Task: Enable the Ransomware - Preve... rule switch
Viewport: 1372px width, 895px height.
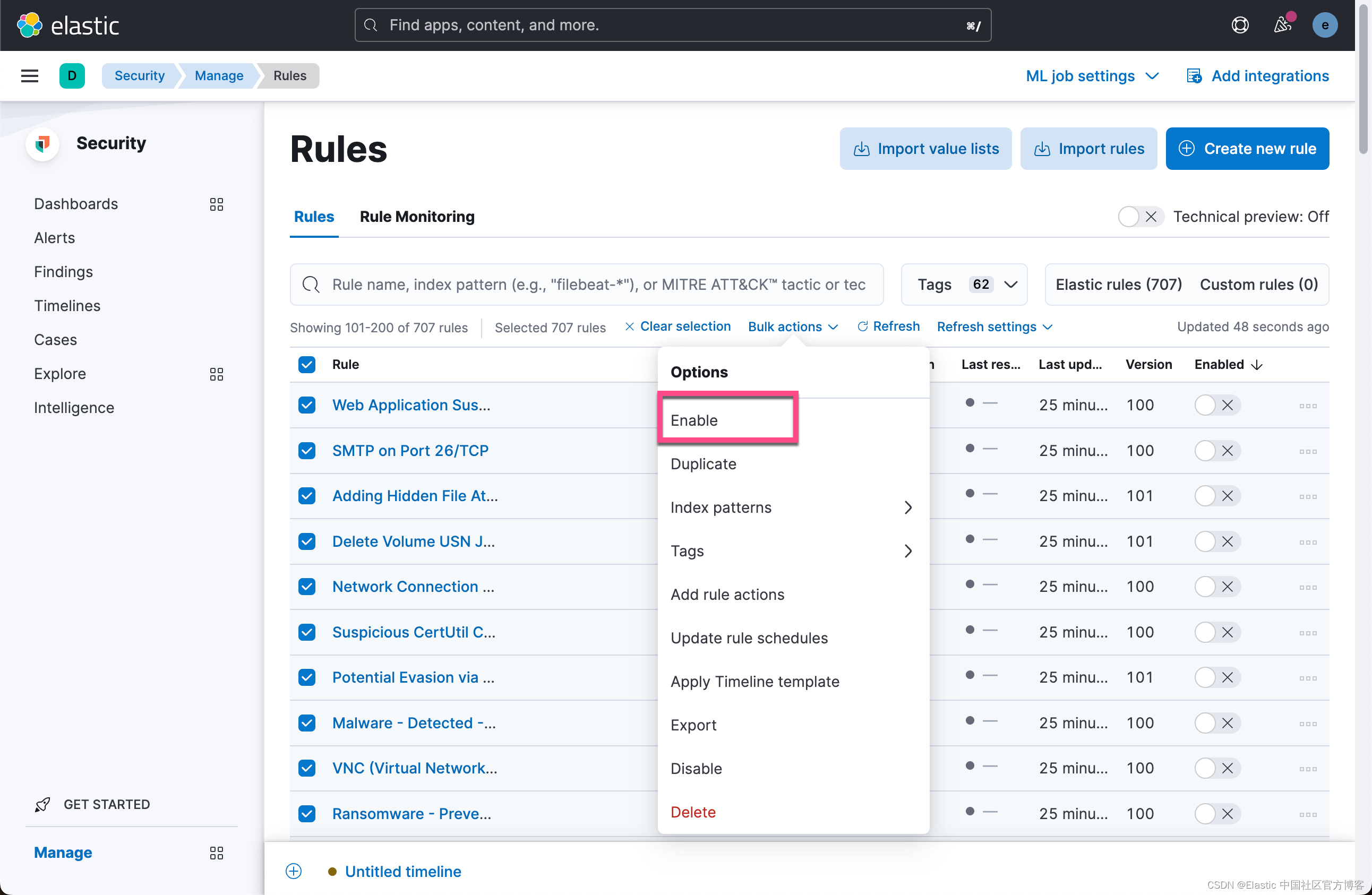Action: tap(1217, 814)
